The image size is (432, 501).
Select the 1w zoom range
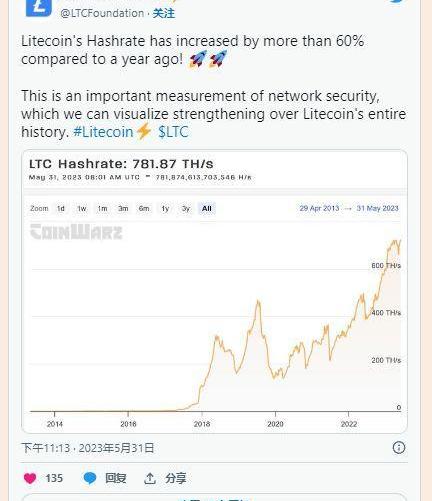click(82, 209)
